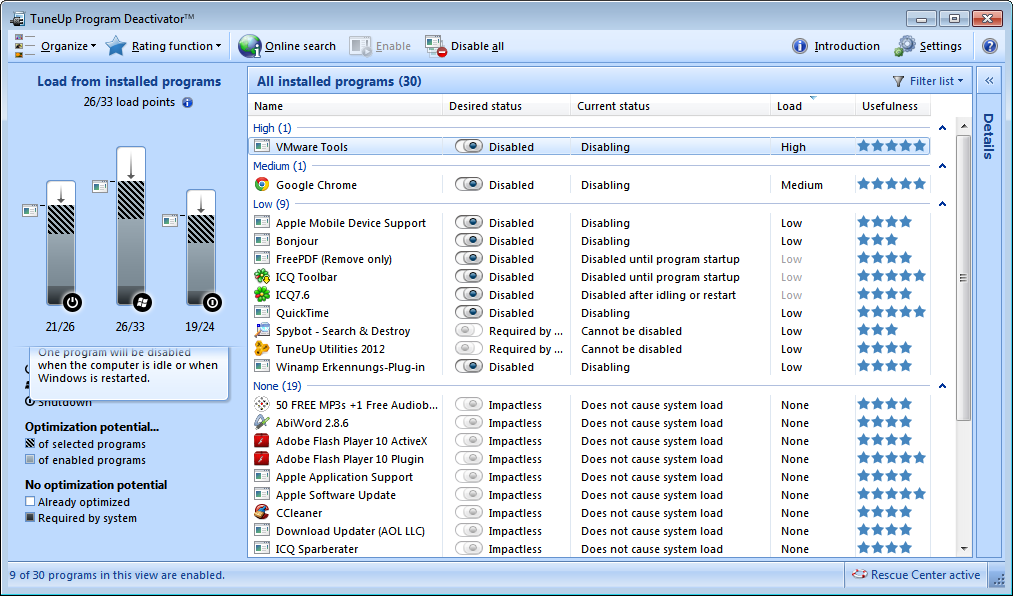The height and width of the screenshot is (596, 1013).
Task: Open the Filter list dropdown
Action: [x=928, y=81]
